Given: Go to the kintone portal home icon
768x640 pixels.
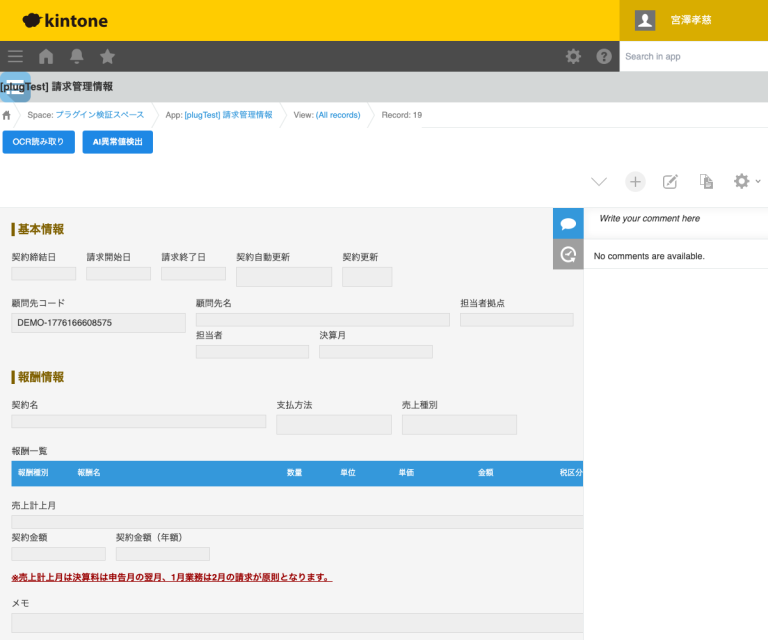Looking at the screenshot, I should tap(46, 56).
